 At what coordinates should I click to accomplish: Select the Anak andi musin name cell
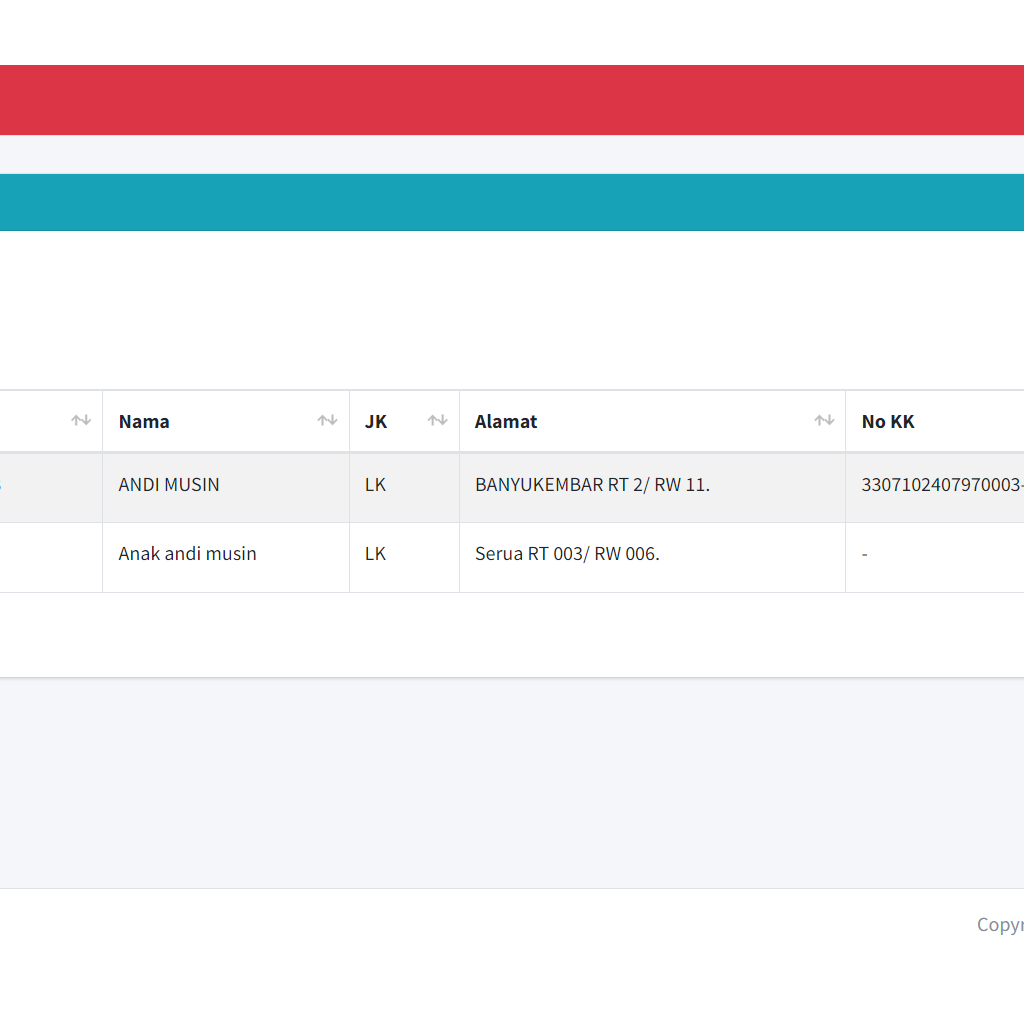click(x=188, y=554)
